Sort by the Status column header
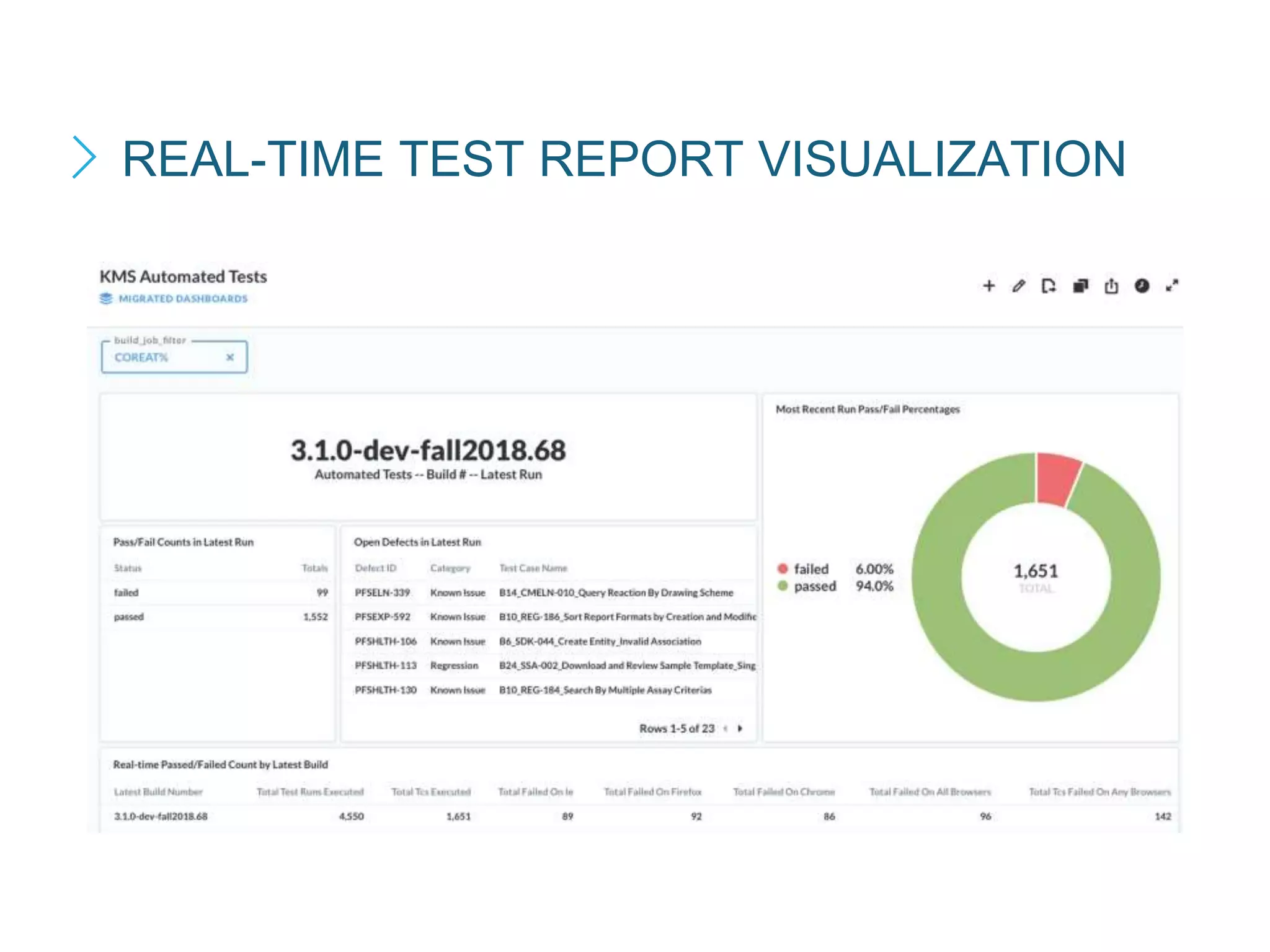The height and width of the screenshot is (952, 1270). (128, 568)
